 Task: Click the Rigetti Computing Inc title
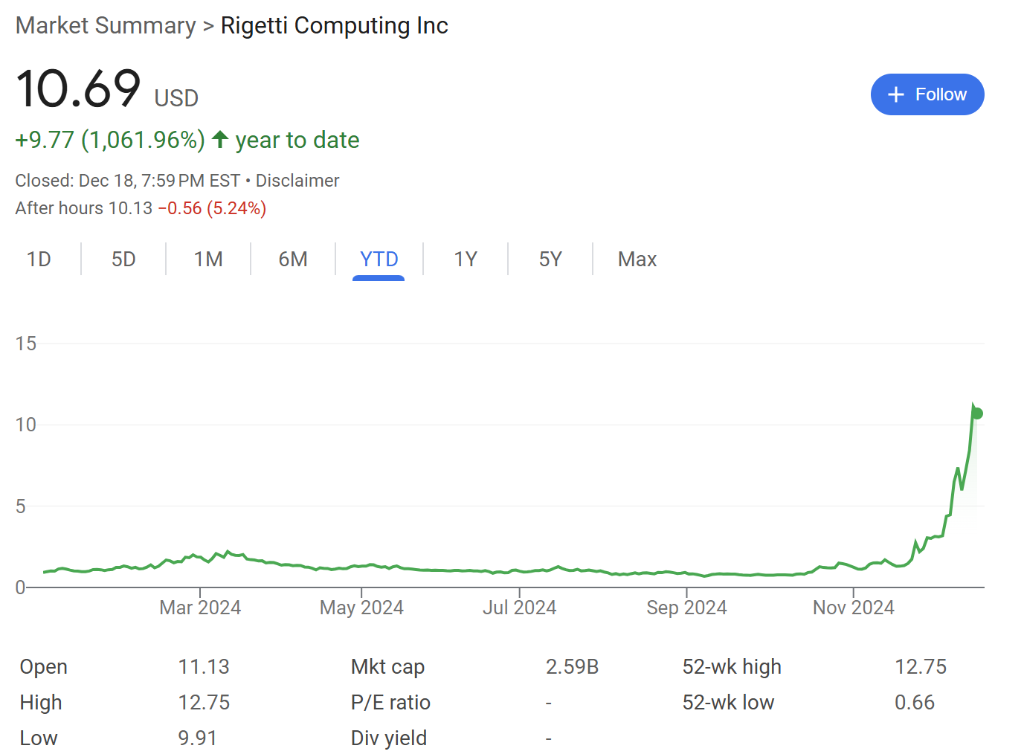click(x=334, y=26)
